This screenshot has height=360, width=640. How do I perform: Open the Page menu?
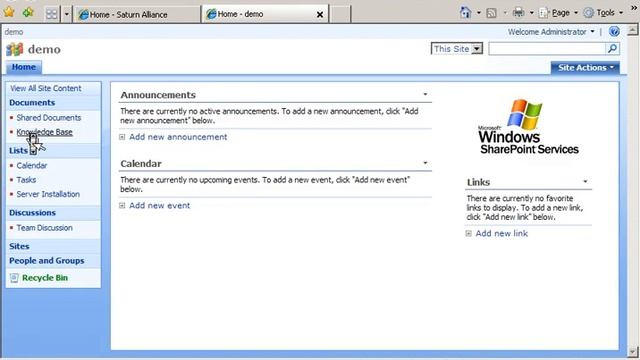point(558,13)
